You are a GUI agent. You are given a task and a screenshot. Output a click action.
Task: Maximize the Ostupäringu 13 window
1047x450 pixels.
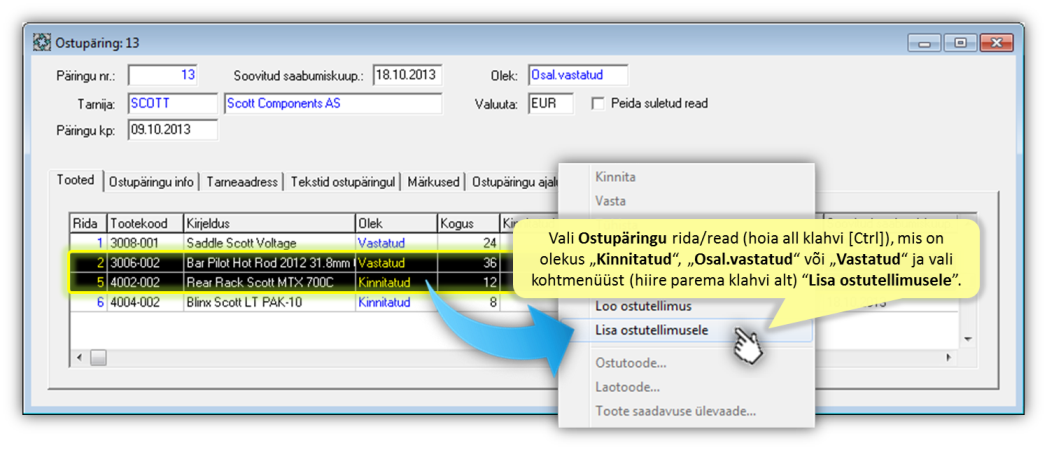[959, 43]
